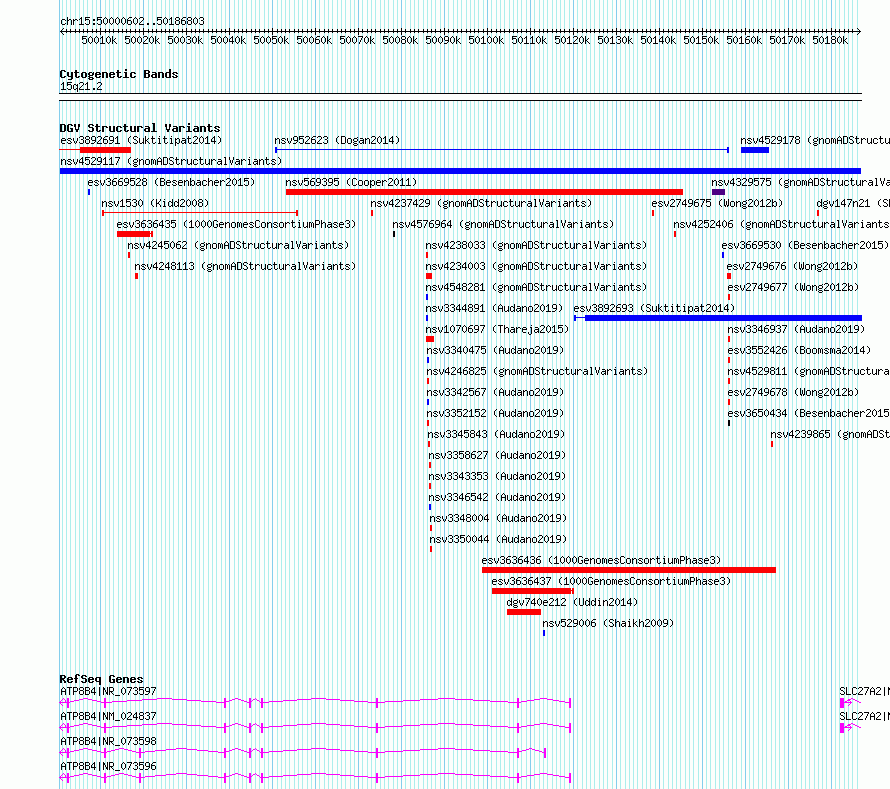Open the nsv3348004 (Audano2019) label

click(498, 518)
